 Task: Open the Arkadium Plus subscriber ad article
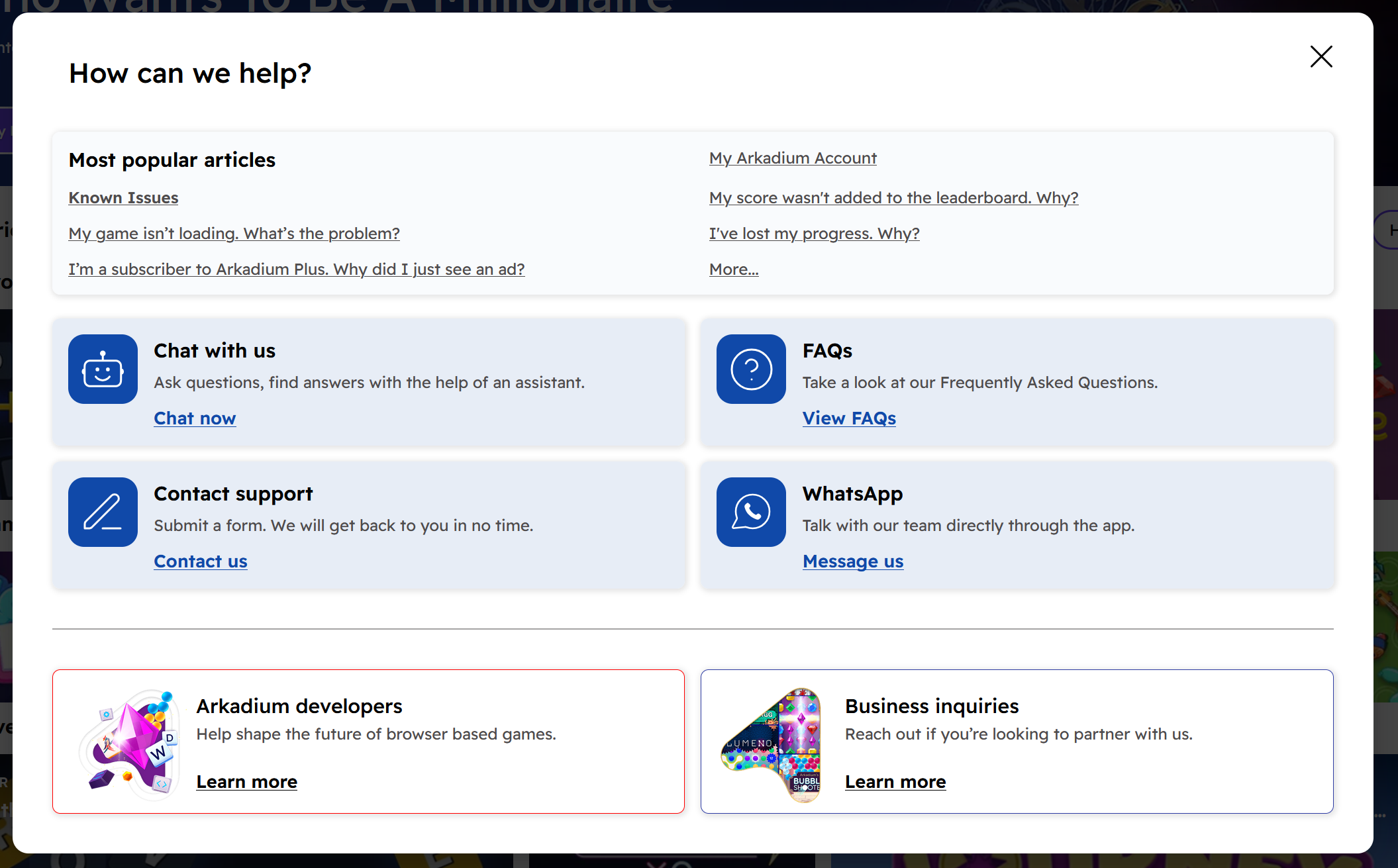click(296, 269)
